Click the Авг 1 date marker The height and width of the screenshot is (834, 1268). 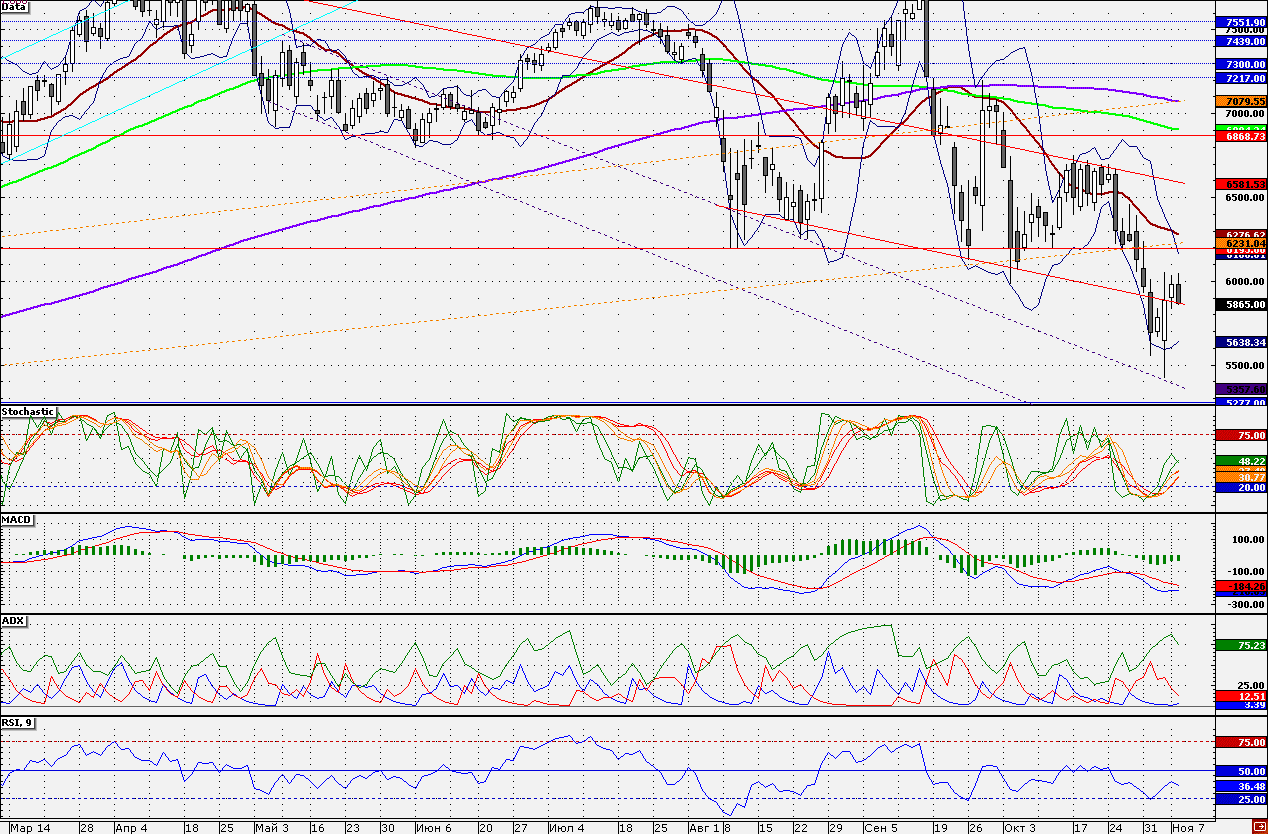pyautogui.click(x=704, y=828)
